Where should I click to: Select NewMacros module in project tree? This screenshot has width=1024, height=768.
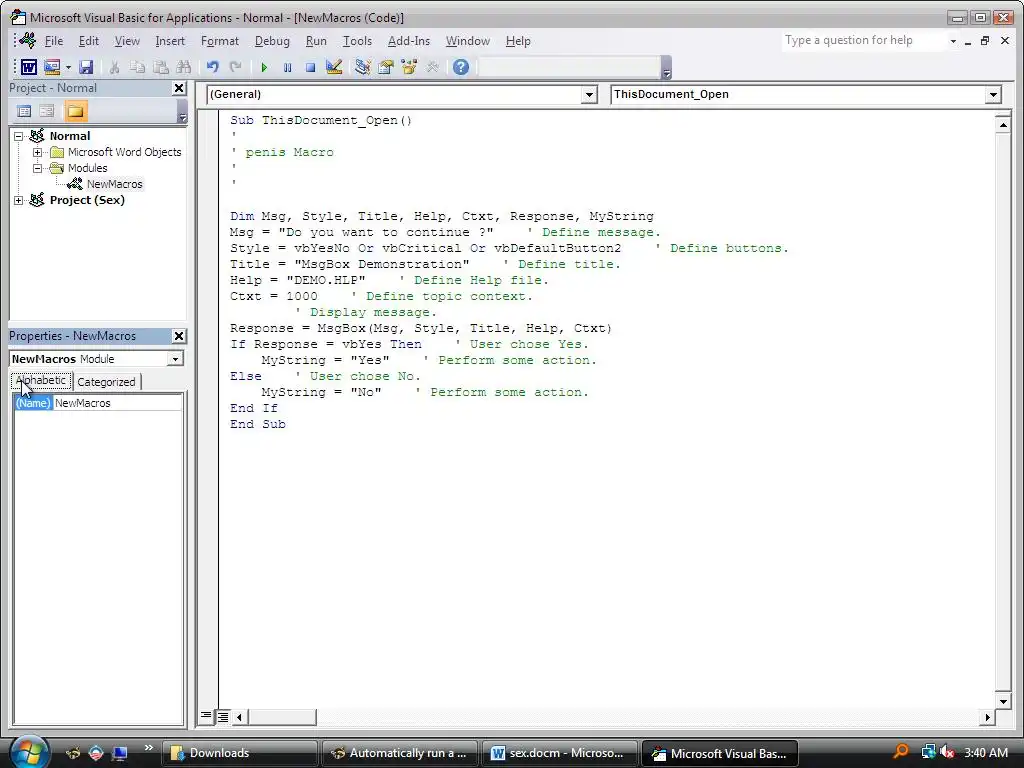[114, 184]
